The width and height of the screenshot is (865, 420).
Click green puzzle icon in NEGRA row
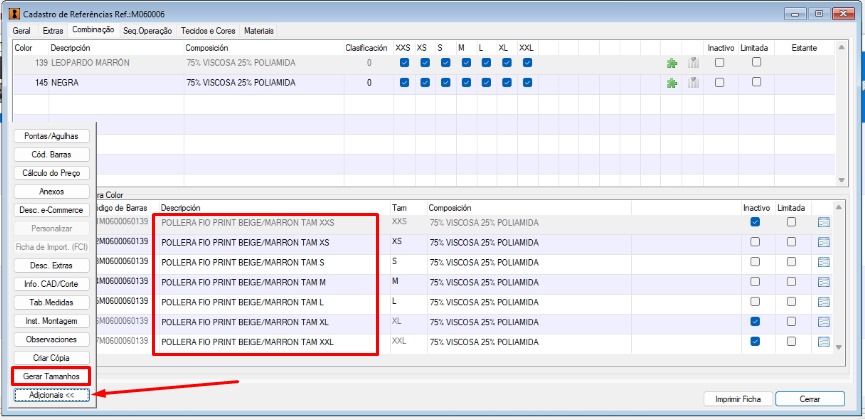tap(671, 83)
